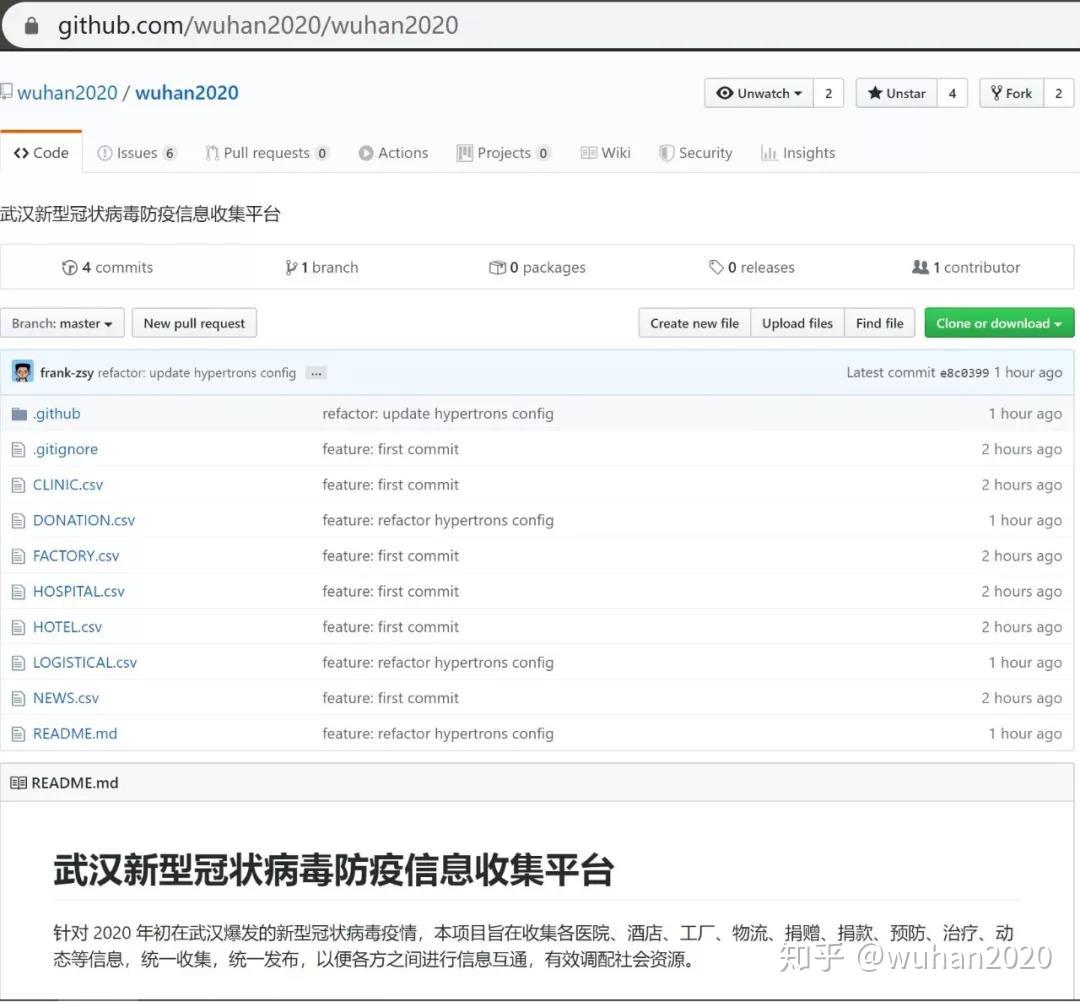Click the contributors people icon

point(921,267)
